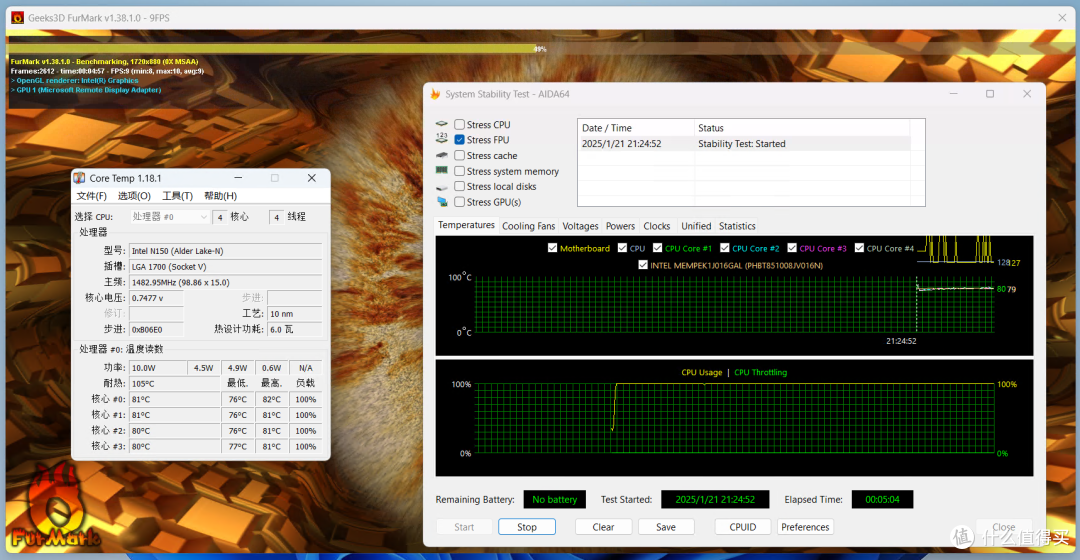This screenshot has width=1080, height=560.
Task: Click the Stress GPU(s) monitor icon
Action: (x=442, y=202)
